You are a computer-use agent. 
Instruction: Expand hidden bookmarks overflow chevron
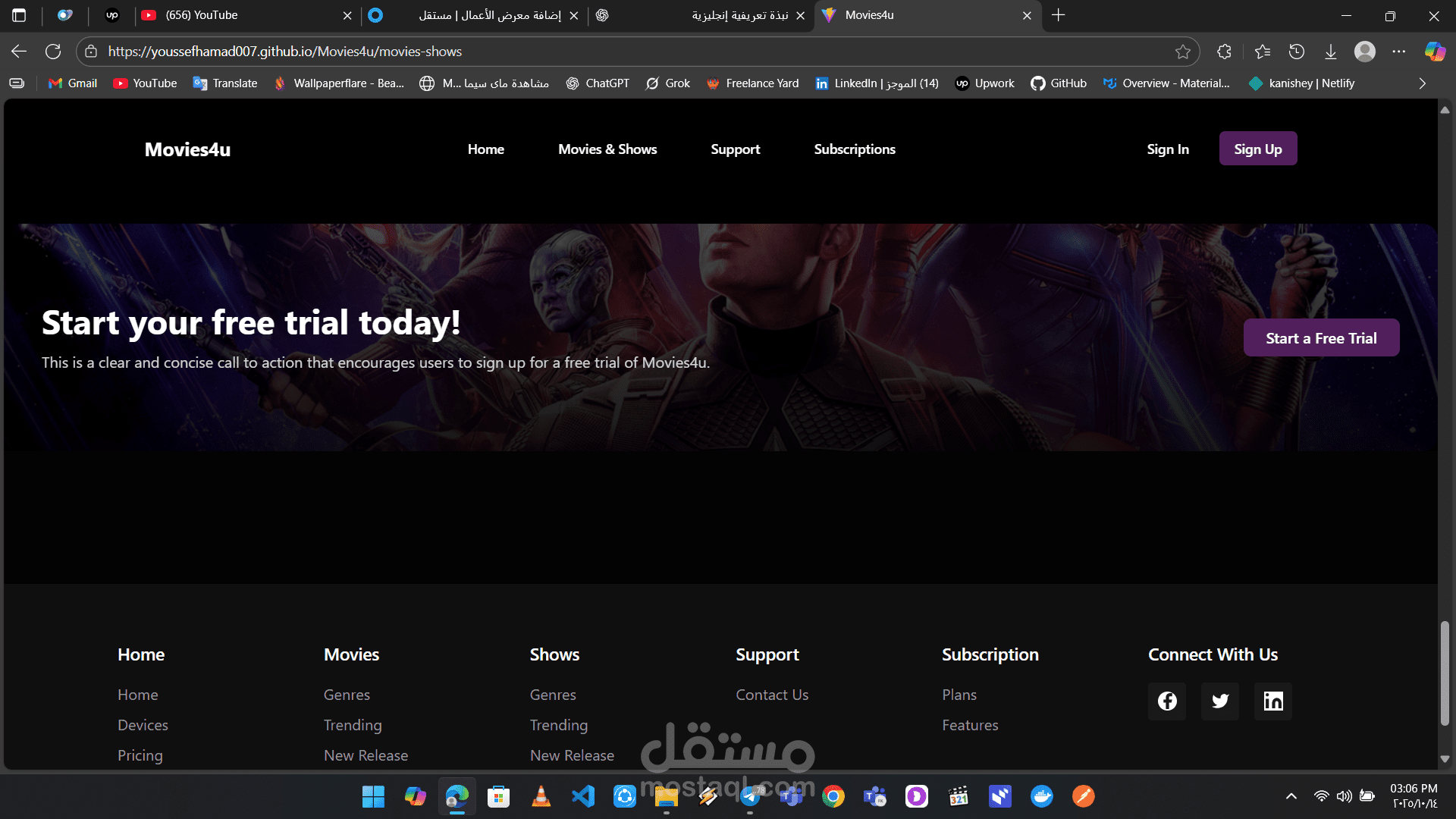1423,83
